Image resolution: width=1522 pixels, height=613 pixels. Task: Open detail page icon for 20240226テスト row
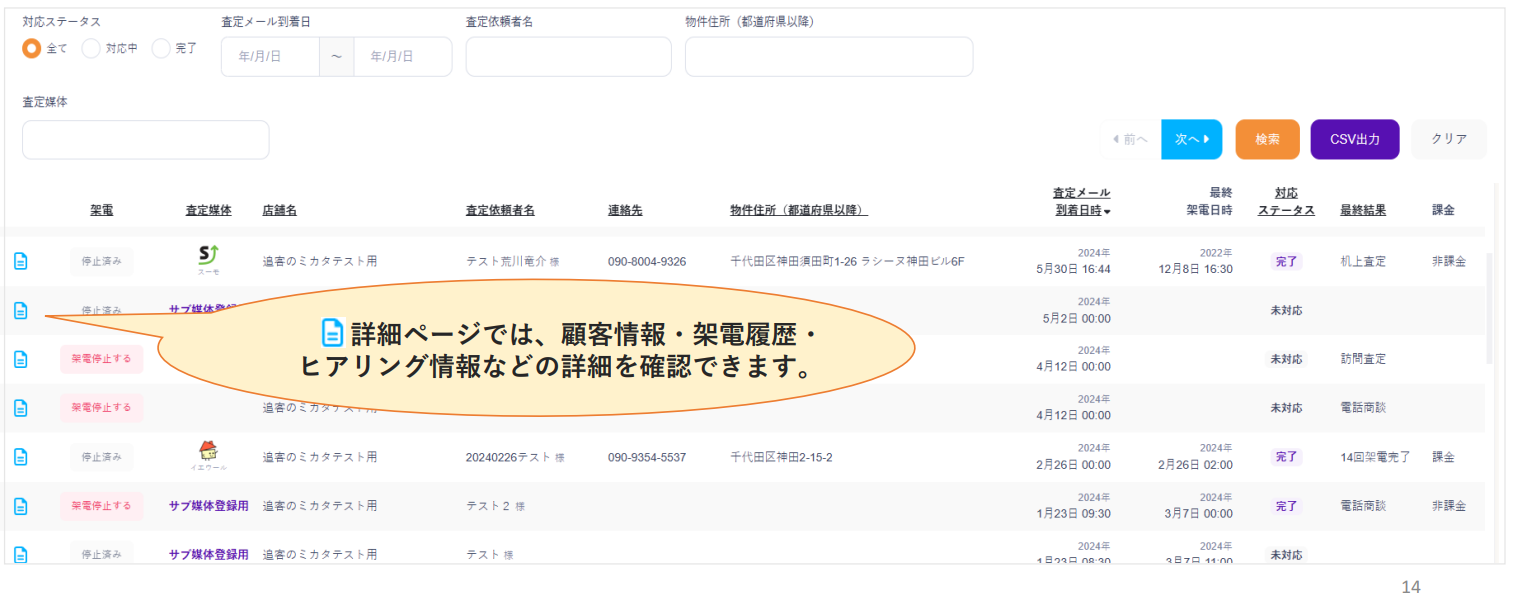click(x=20, y=457)
